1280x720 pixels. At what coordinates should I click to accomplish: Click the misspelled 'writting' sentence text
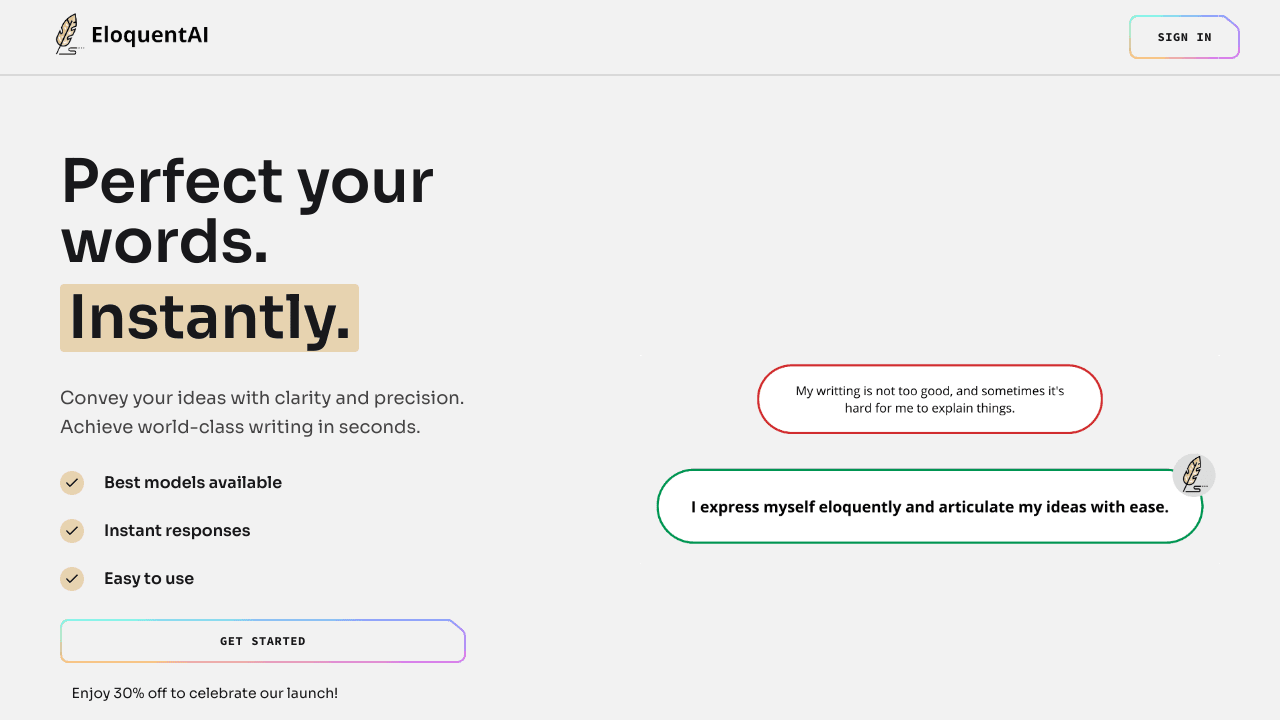pyautogui.click(x=930, y=399)
